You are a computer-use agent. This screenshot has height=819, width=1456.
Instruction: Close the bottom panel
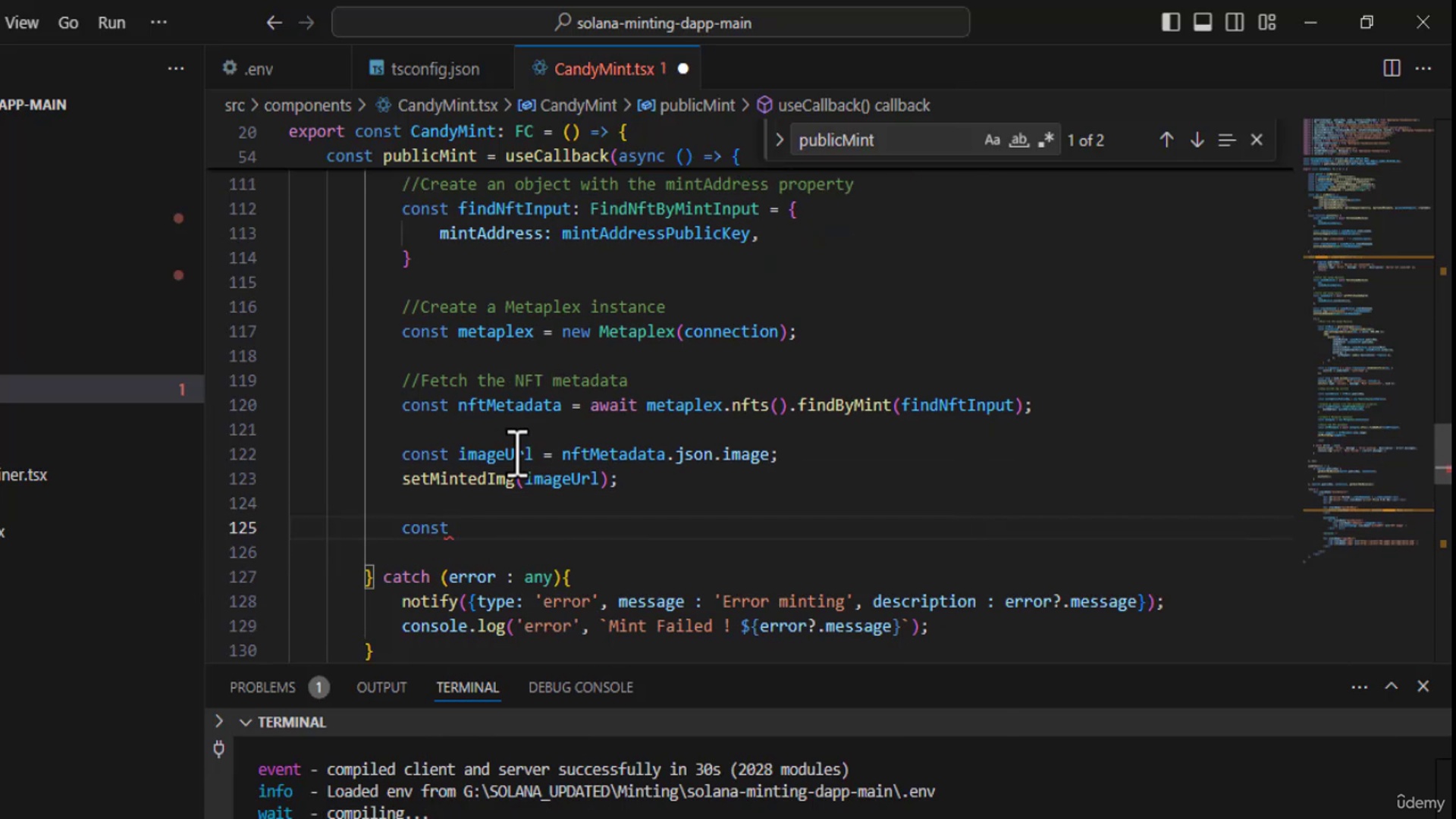pos(1423,686)
